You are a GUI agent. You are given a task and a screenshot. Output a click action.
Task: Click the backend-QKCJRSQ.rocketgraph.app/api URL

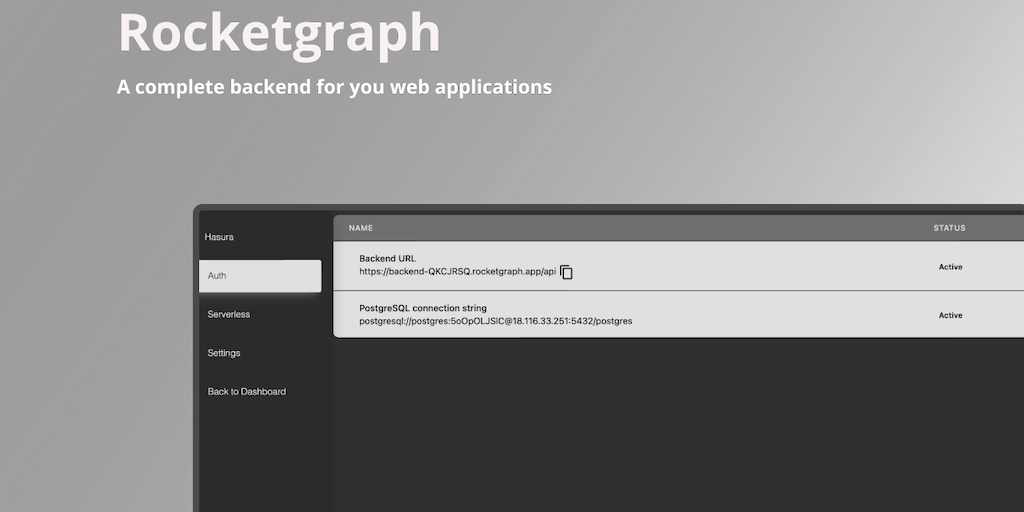tap(457, 272)
